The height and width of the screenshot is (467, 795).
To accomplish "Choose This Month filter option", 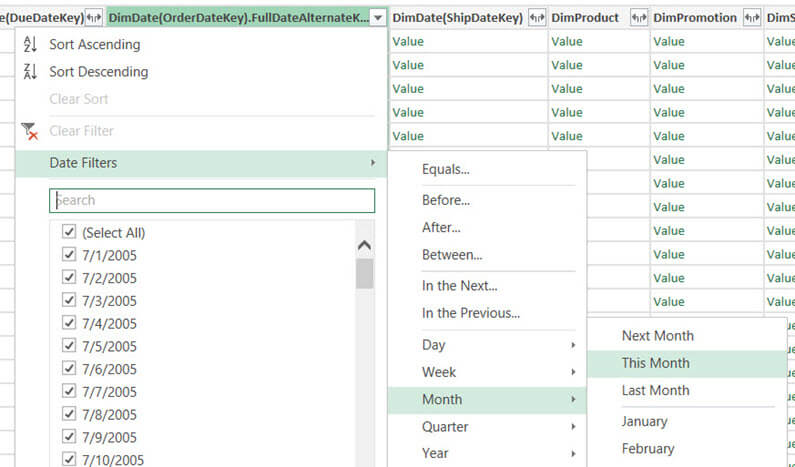I will point(655,363).
